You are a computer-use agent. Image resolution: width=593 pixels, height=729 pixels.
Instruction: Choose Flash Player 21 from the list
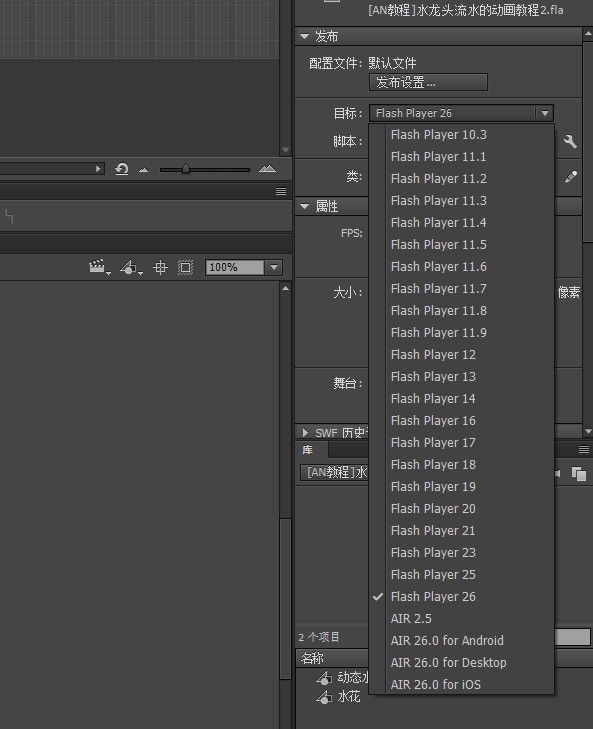click(x=470, y=530)
